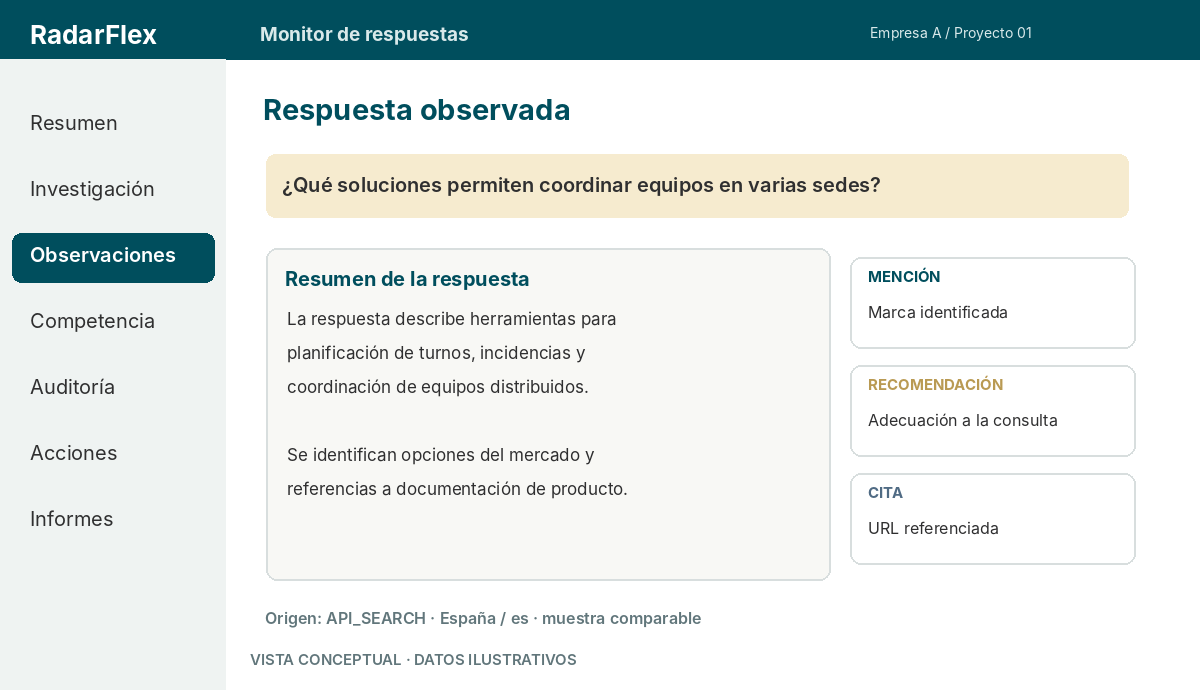1200x690 pixels.
Task: Open the CITA card
Action: point(993,519)
